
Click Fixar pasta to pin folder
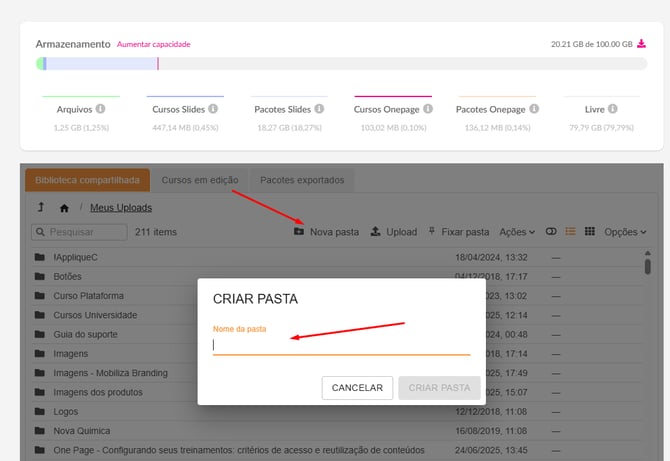tap(458, 232)
